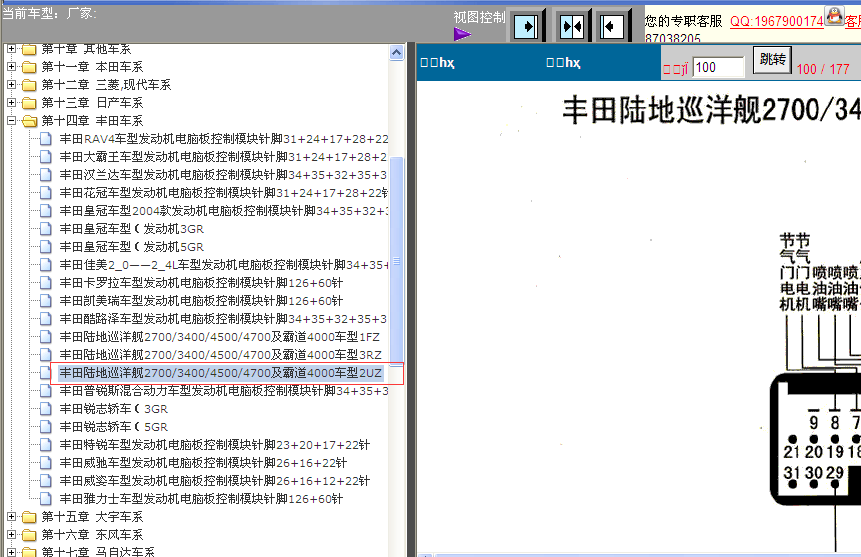Click open folder icon of 第十四章 丰田车系
Image resolution: width=861 pixels, height=557 pixels.
tap(29, 121)
